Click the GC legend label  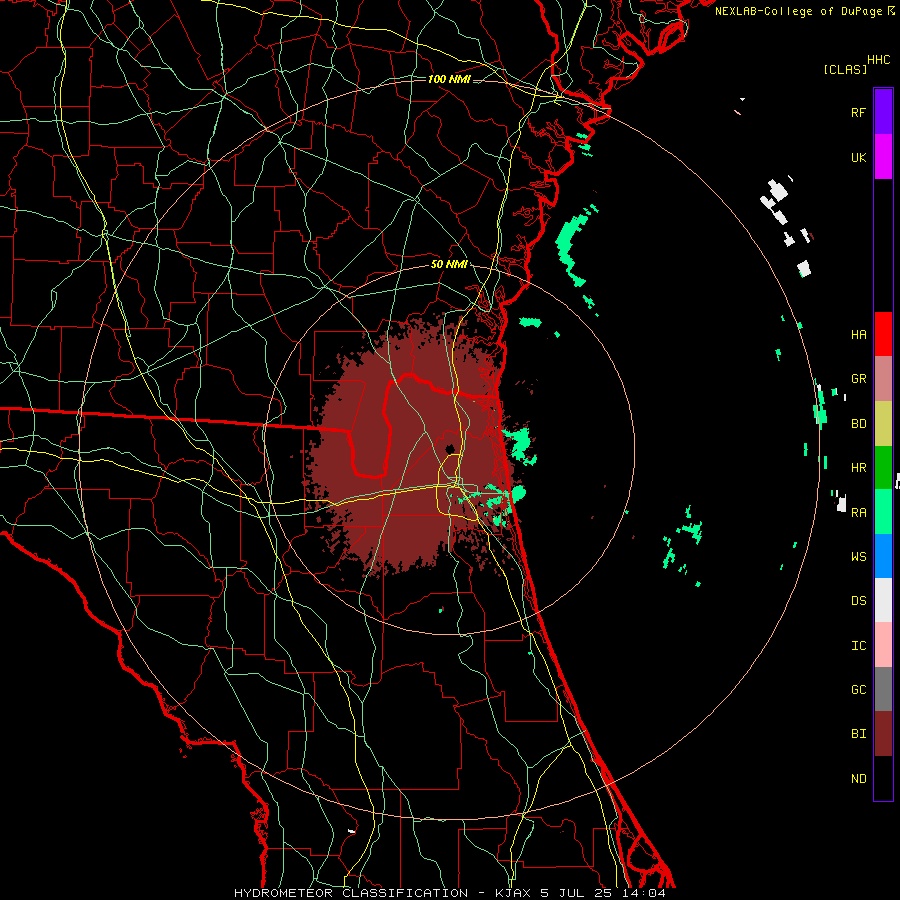coord(858,690)
